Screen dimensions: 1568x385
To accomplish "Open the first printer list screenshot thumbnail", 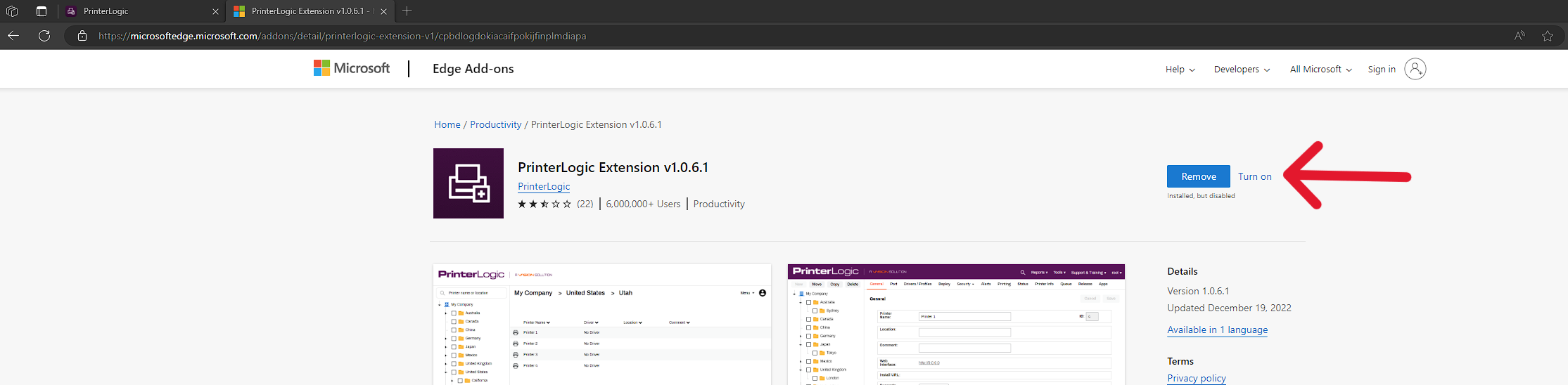I will pyautogui.click(x=602, y=325).
